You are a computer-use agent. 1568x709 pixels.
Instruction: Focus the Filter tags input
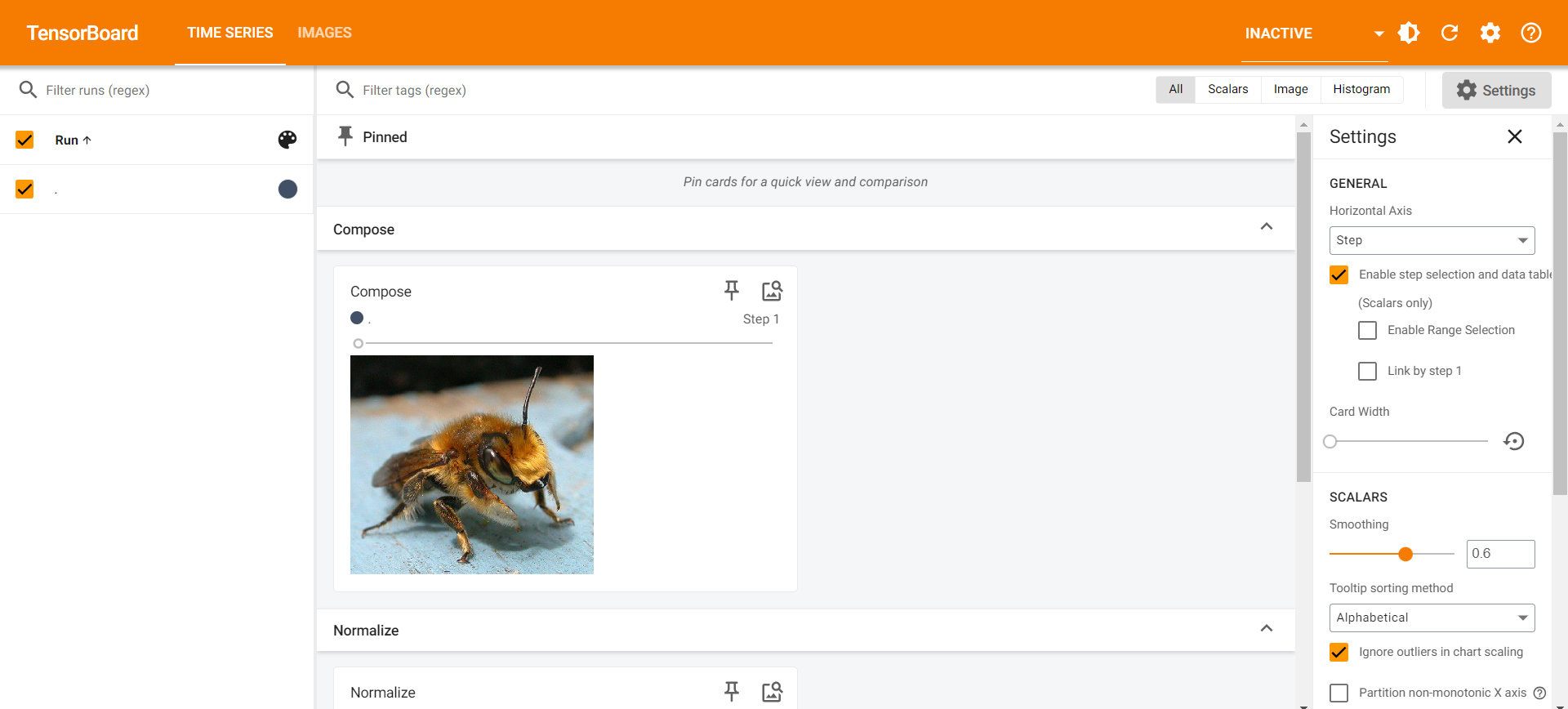point(751,90)
